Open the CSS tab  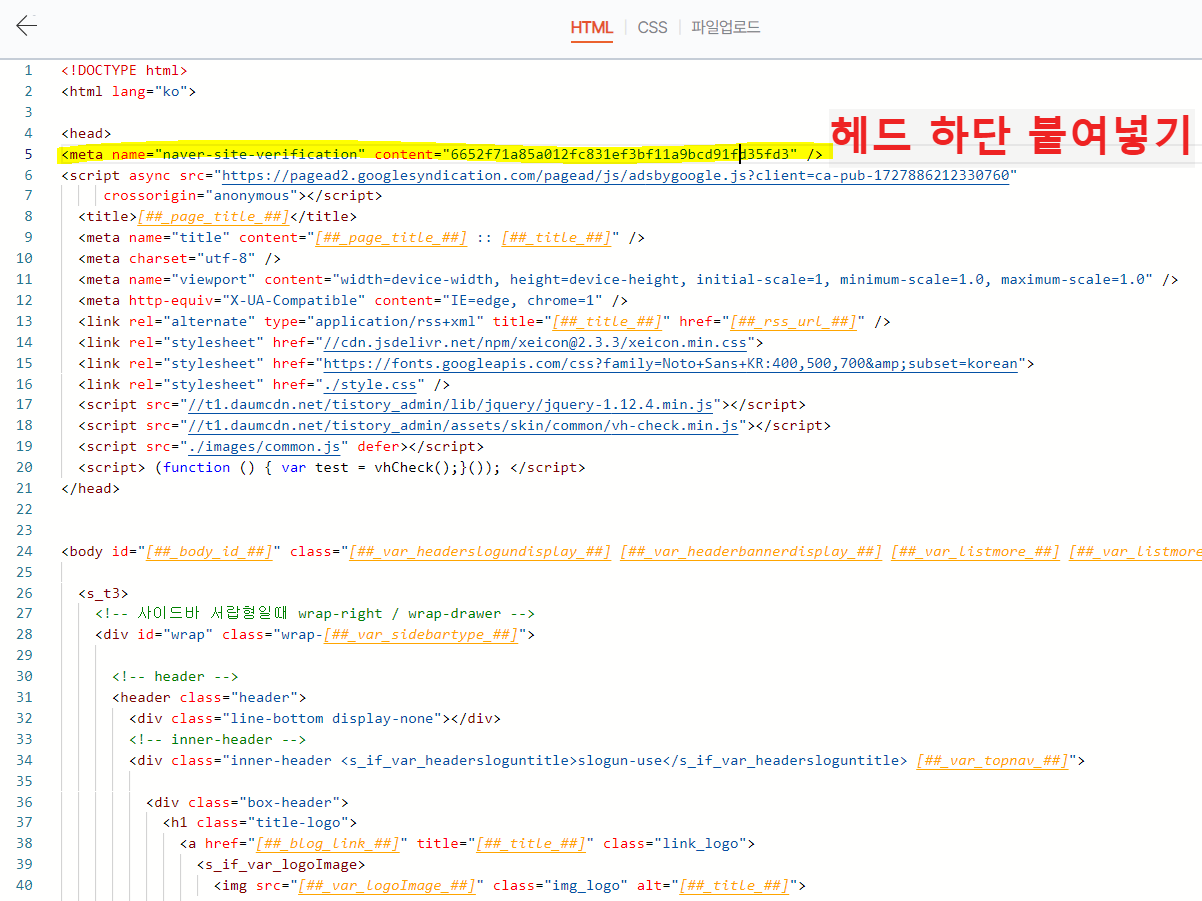click(x=652, y=28)
